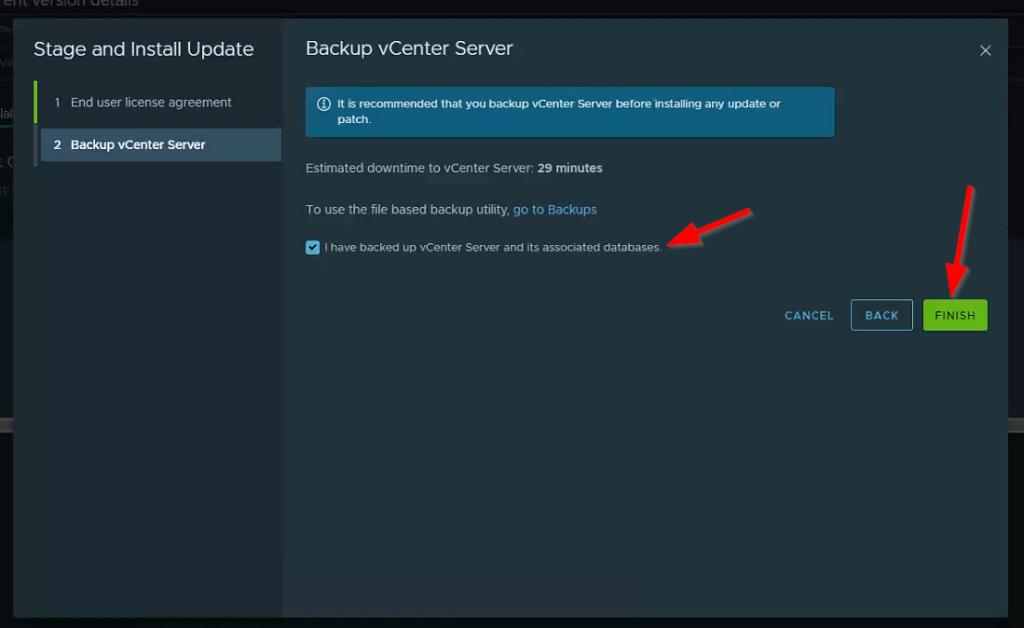This screenshot has height=628, width=1024.
Task: Click "To use the file based backup utility" text
Action: click(x=408, y=210)
